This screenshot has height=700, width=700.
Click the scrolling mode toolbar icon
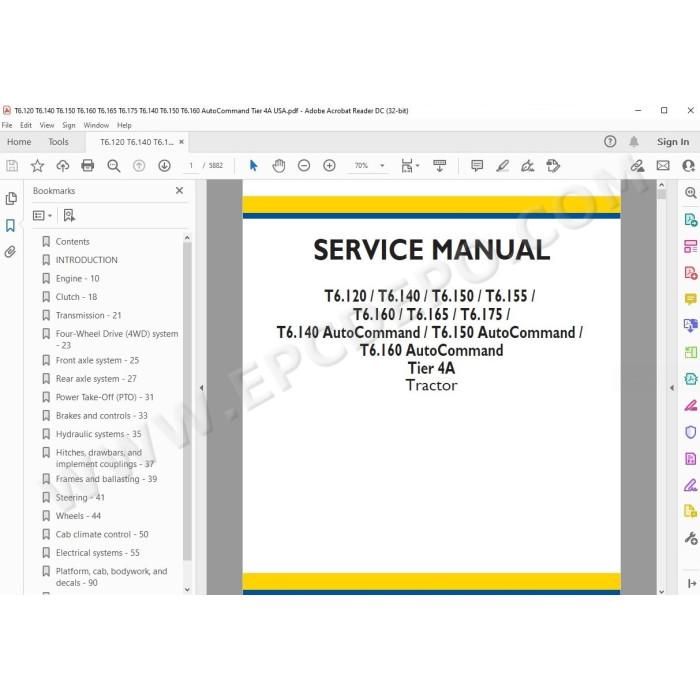click(439, 166)
